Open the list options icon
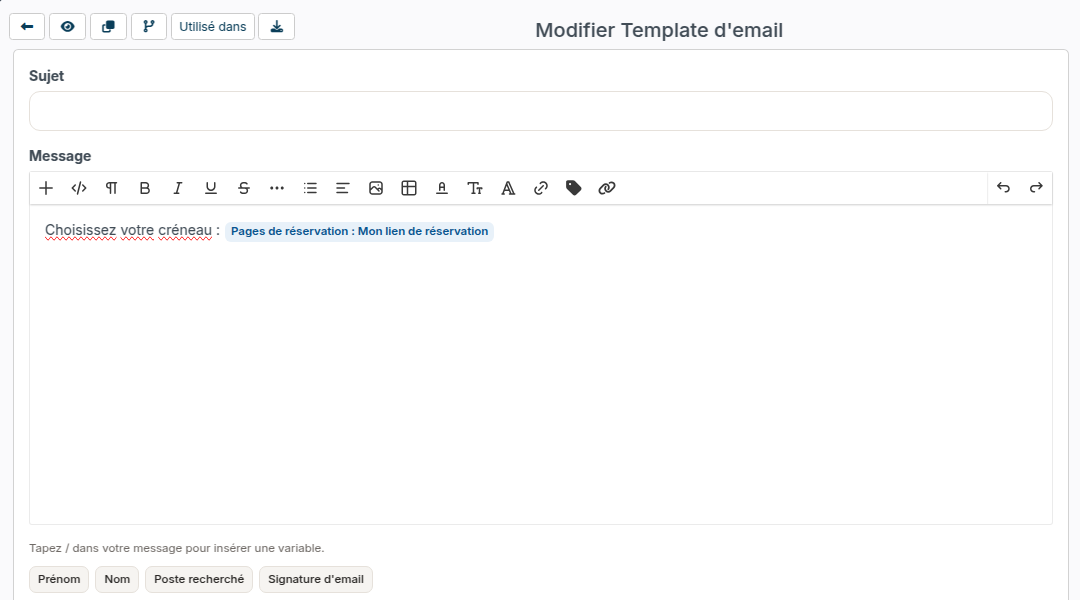1080x600 pixels. (x=310, y=188)
